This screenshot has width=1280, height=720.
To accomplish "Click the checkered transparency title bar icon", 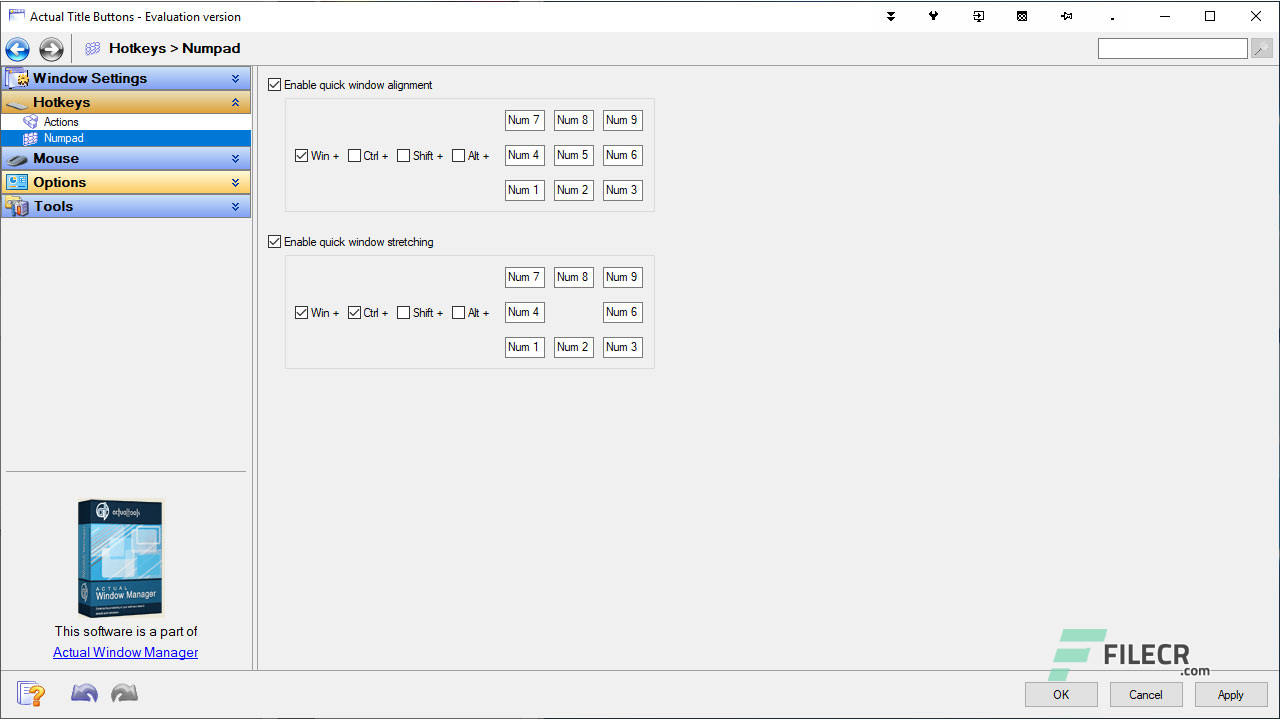I will (x=1022, y=16).
